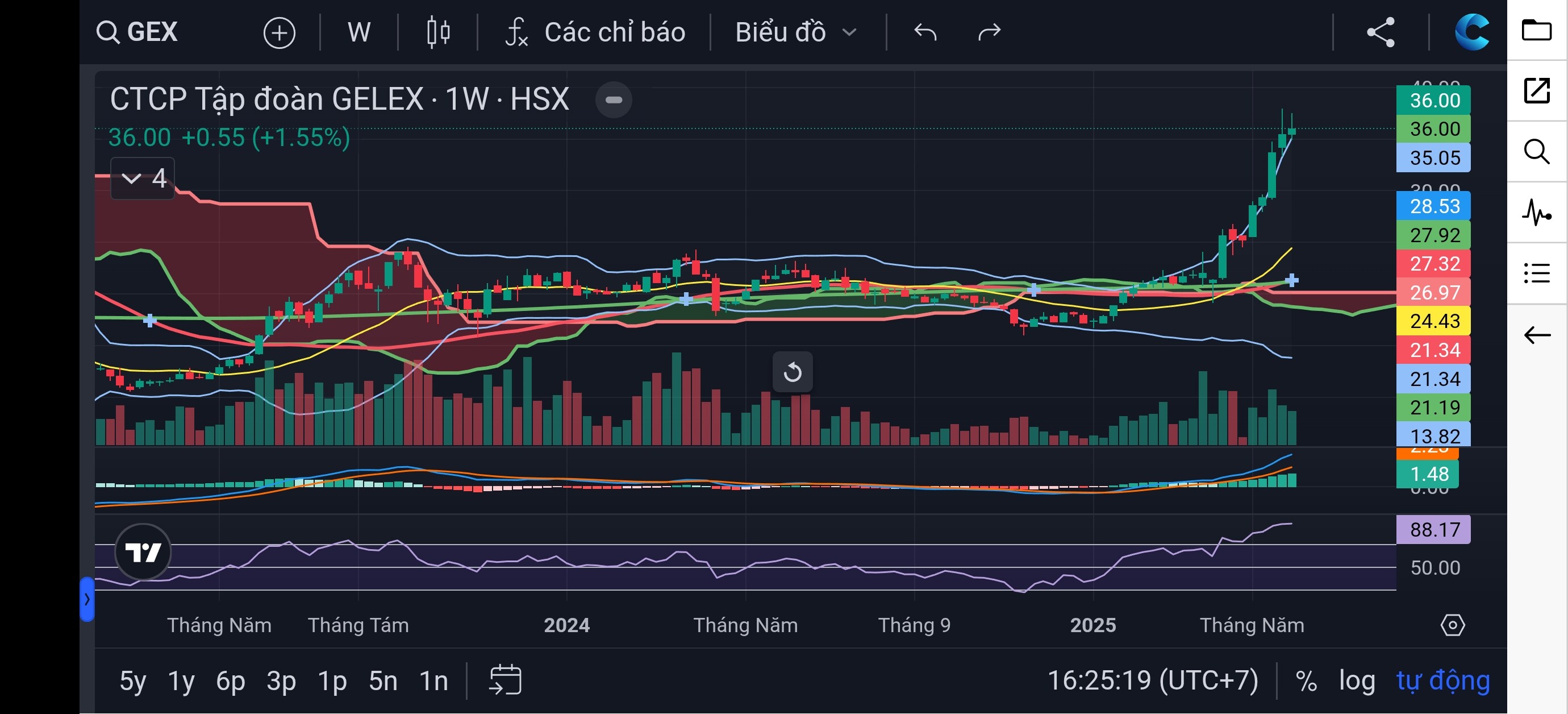Open the candlestick chart style selector
Screen dimensions: 1568x714
[x=437, y=32]
